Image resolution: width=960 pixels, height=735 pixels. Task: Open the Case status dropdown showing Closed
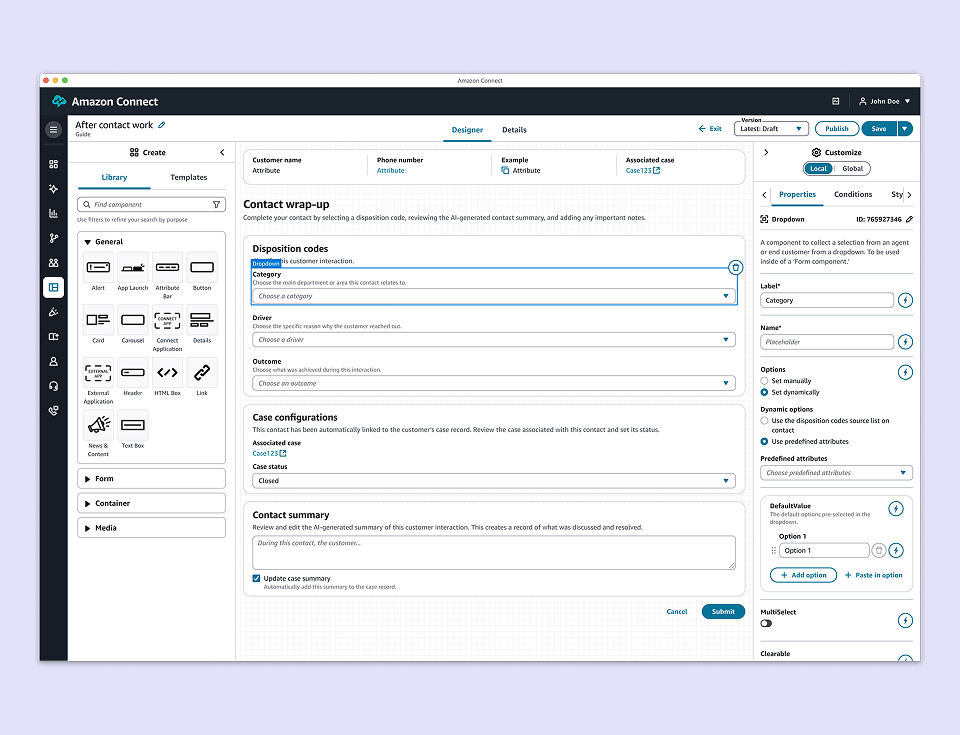(494, 480)
